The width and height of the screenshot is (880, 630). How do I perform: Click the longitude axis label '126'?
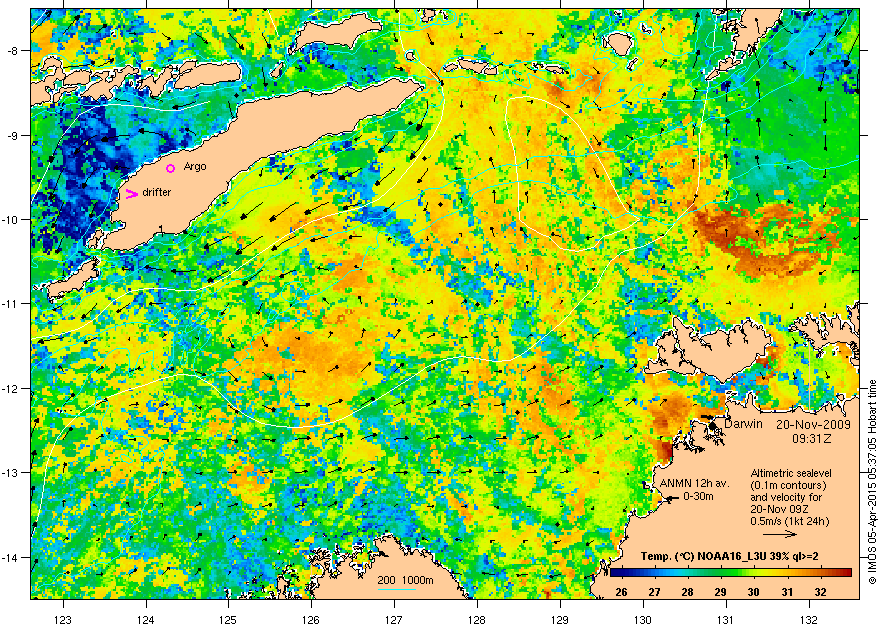[311, 620]
